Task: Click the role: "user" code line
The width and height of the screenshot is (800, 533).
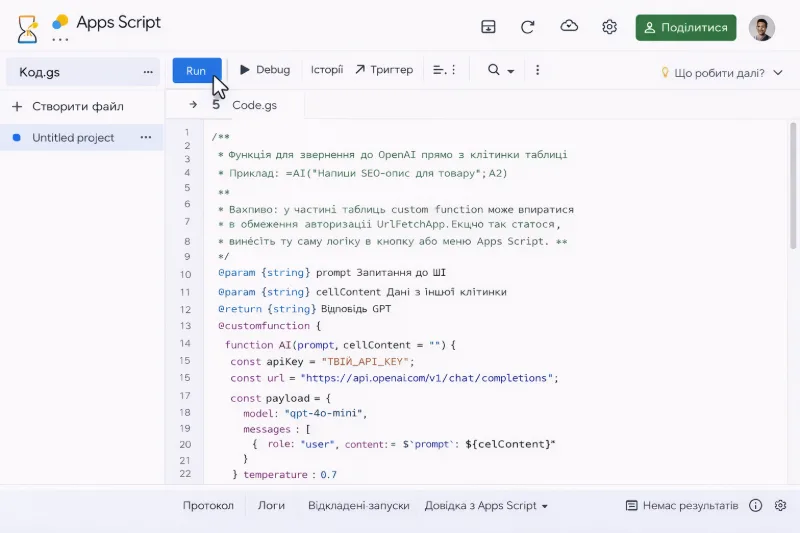Action: (x=404, y=444)
